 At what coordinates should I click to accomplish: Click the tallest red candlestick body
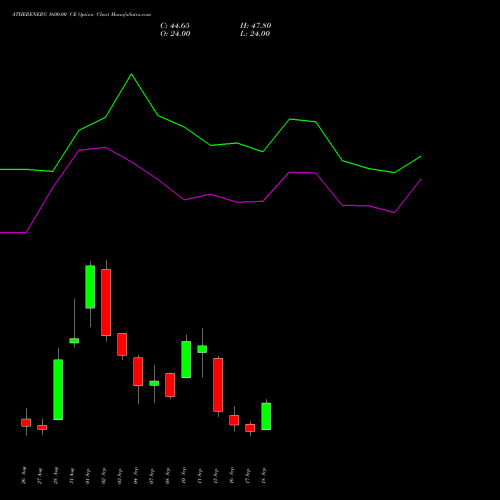pos(106,302)
